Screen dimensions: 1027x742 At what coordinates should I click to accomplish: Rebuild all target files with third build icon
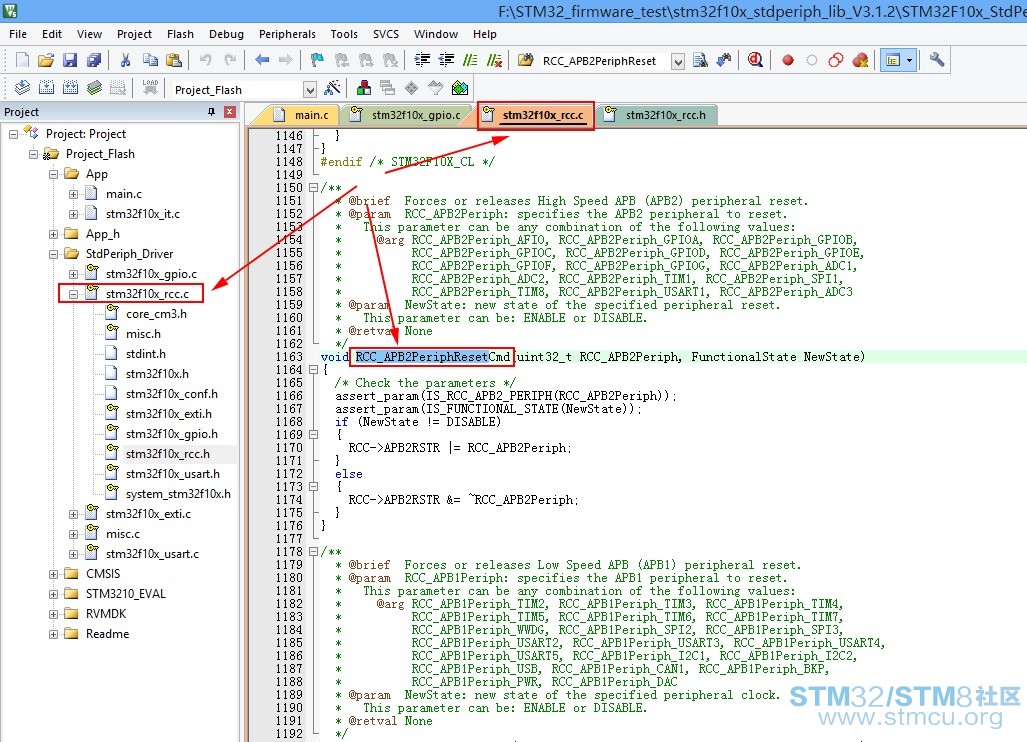[70, 88]
